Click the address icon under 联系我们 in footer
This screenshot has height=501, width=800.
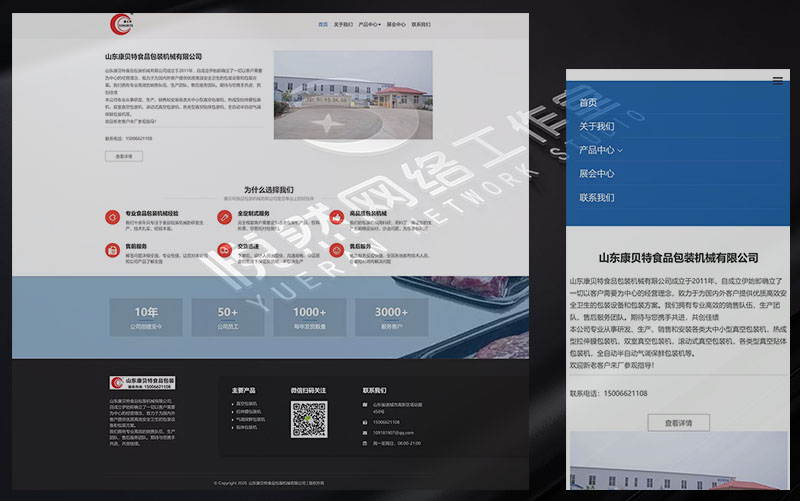[x=365, y=405]
